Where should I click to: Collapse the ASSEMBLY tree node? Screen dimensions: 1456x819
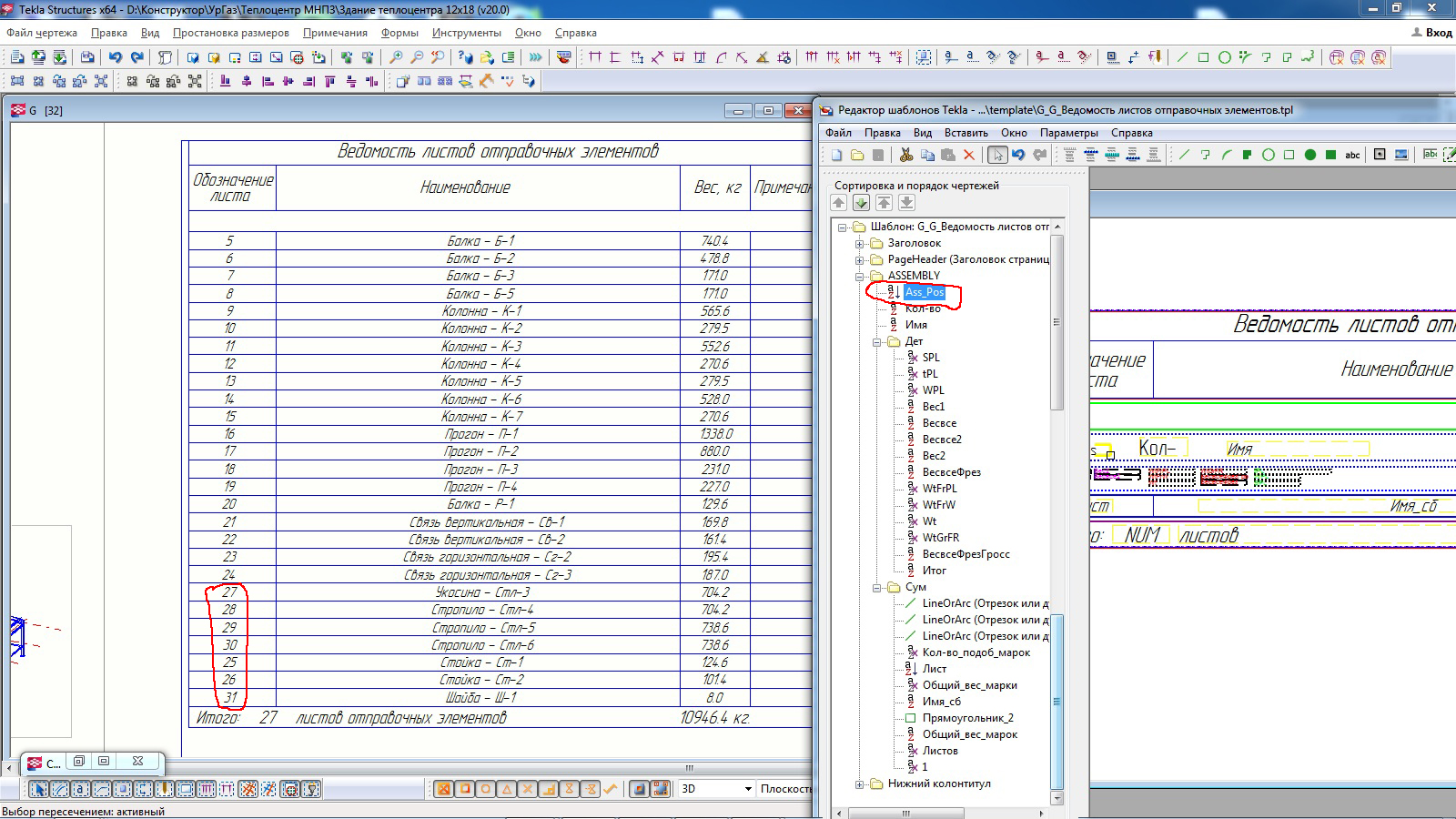coord(859,276)
